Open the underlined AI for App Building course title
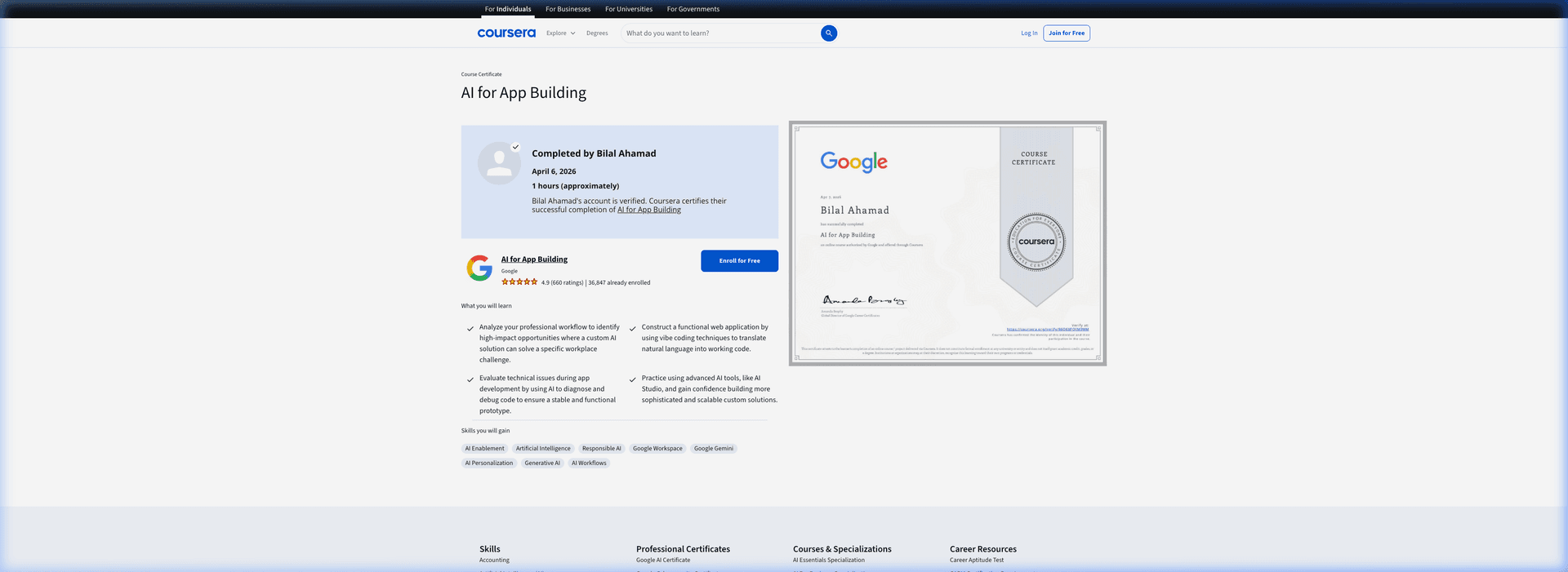This screenshot has width=1568, height=572. tap(534, 259)
